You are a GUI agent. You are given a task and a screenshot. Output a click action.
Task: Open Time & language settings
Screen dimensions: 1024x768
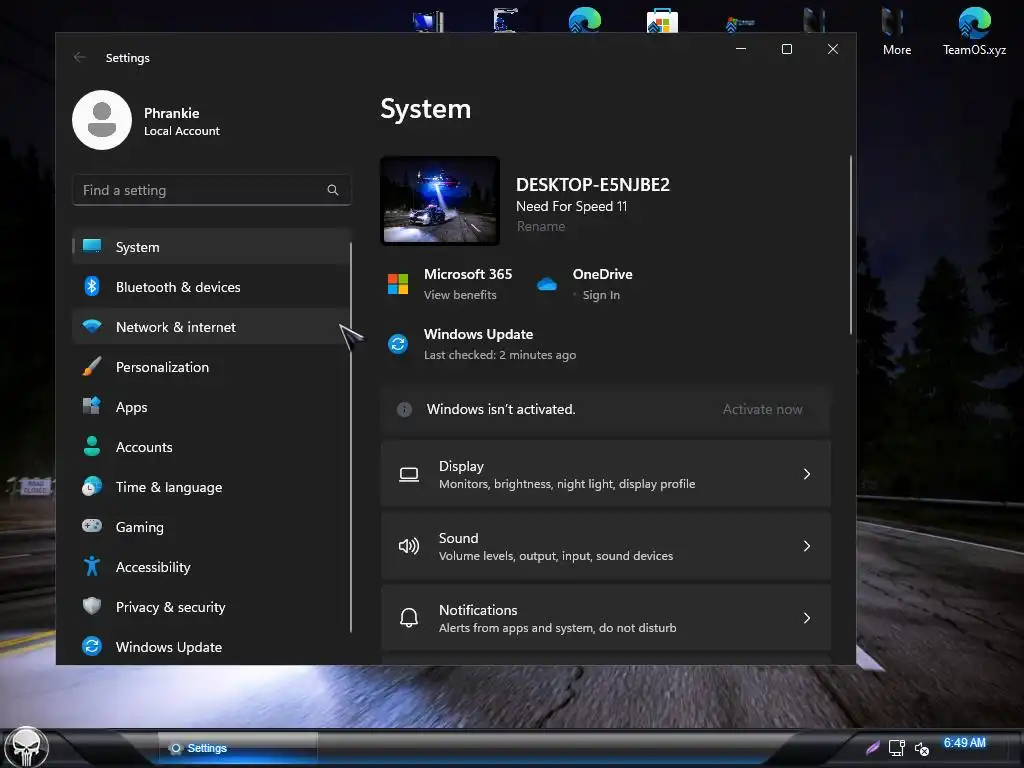(211, 487)
